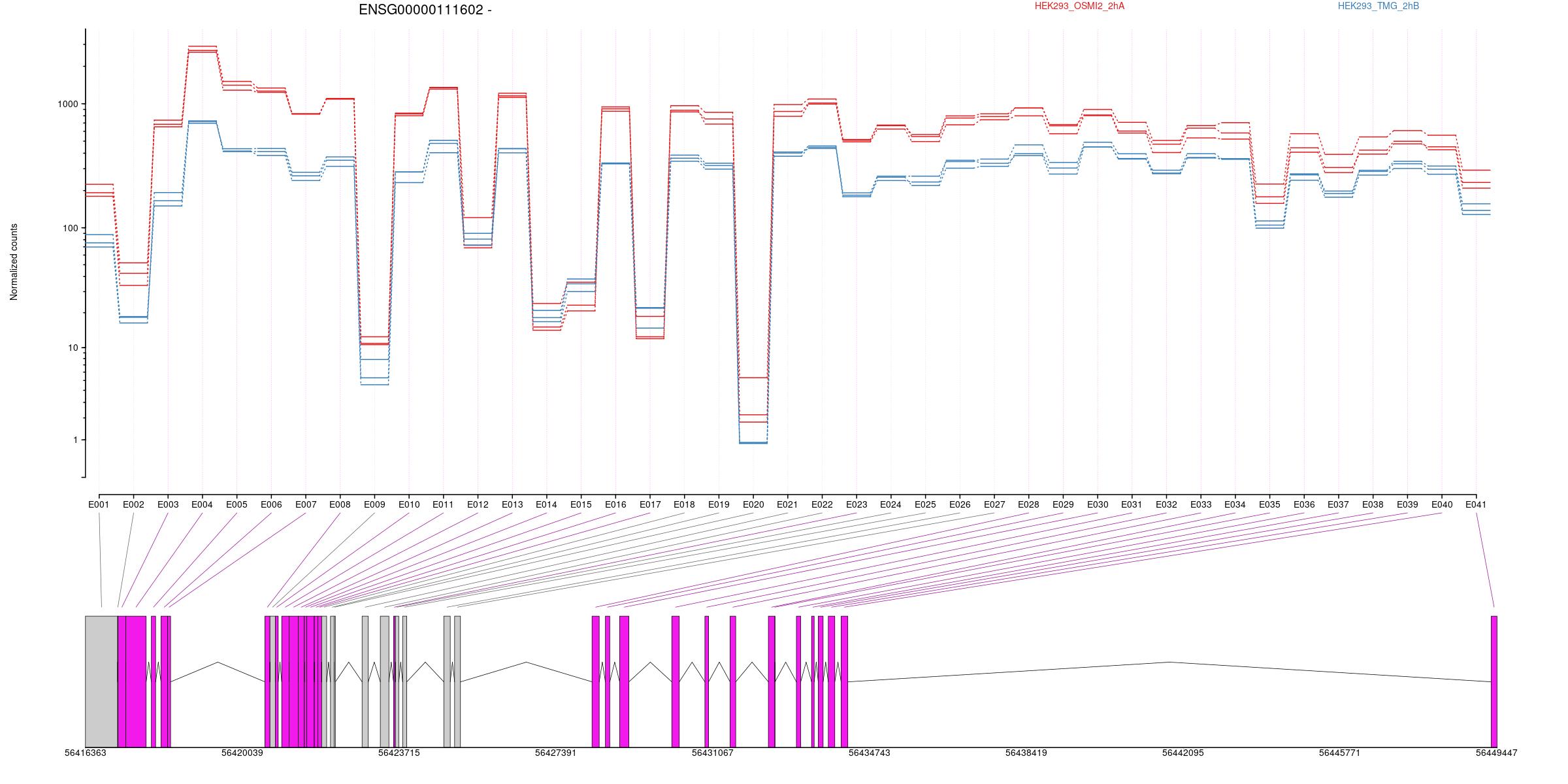Click the 100 y-axis tick label

pyautogui.click(x=70, y=228)
